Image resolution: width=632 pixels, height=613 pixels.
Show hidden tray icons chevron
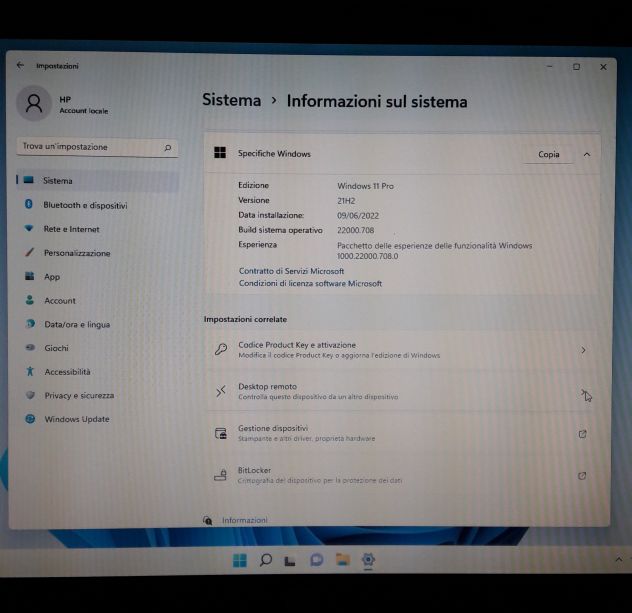(619, 559)
